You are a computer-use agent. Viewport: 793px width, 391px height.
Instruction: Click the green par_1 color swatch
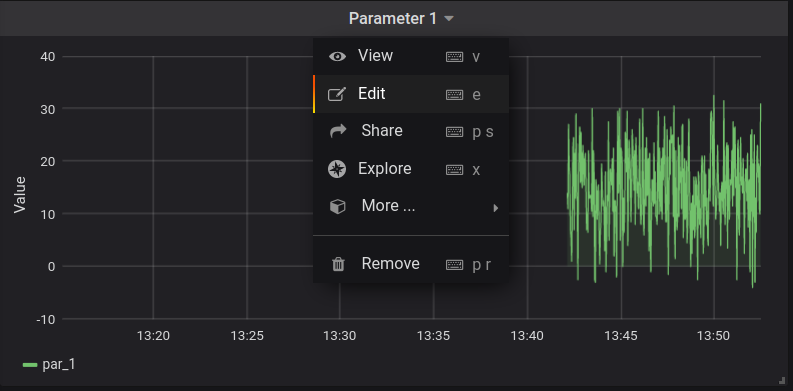click(x=30, y=365)
